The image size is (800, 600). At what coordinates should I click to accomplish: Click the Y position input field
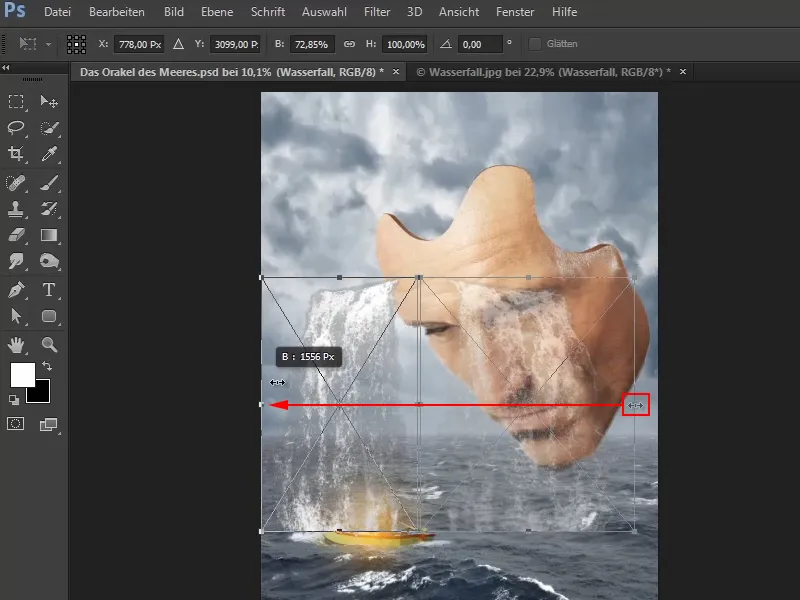235,44
